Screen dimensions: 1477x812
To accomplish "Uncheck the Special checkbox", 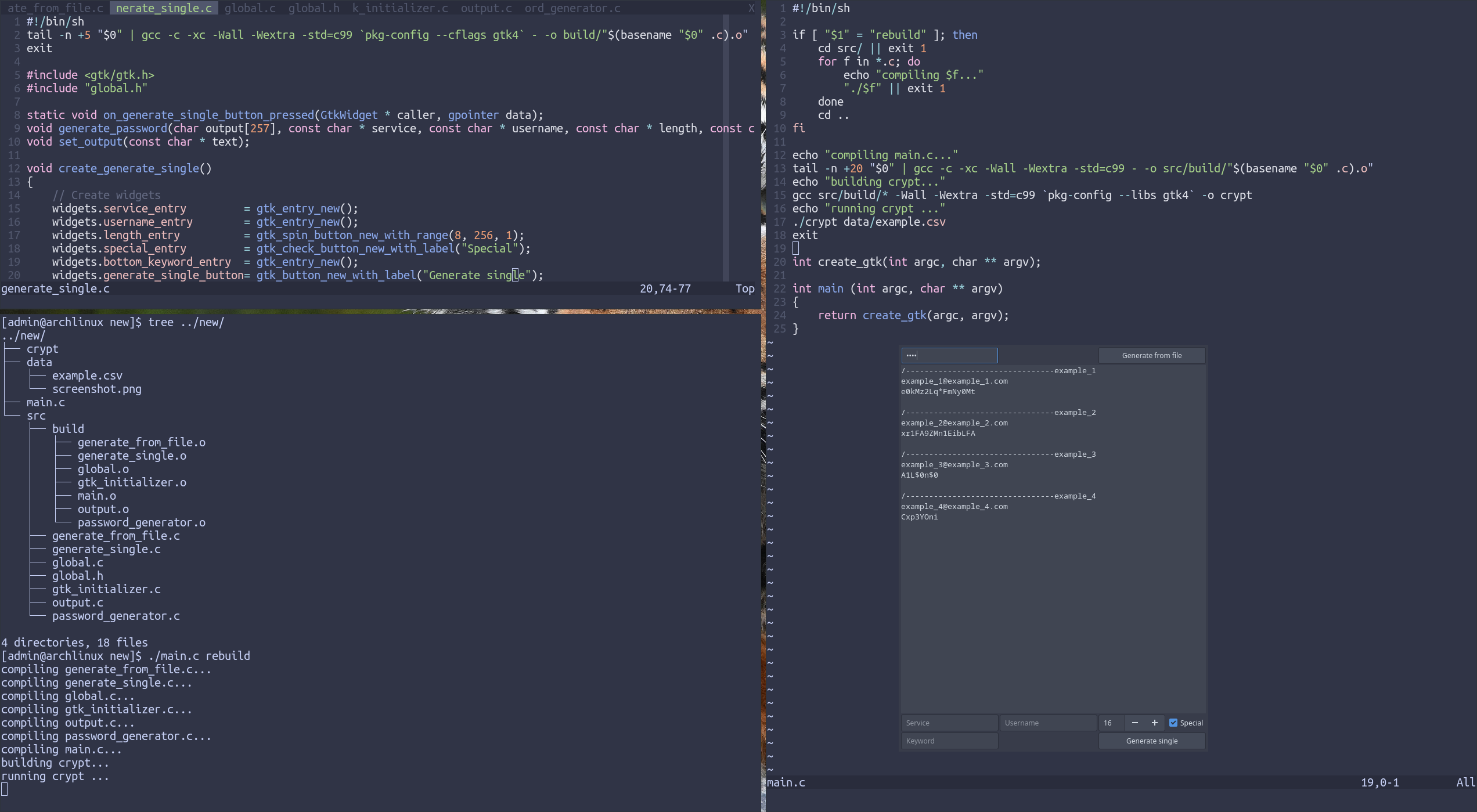I will click(x=1173, y=723).
